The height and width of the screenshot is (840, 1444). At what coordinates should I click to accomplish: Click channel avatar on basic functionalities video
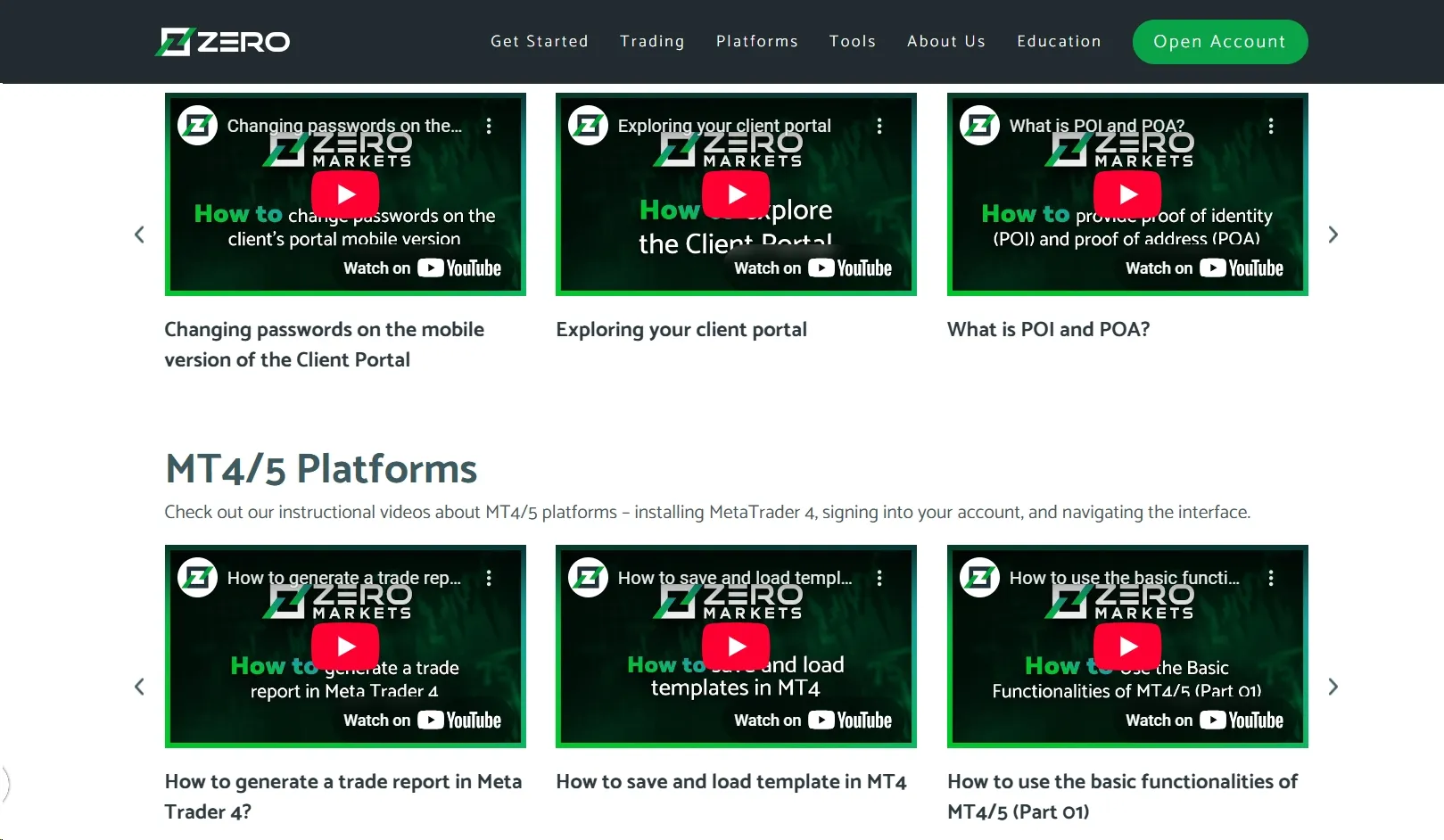(980, 578)
